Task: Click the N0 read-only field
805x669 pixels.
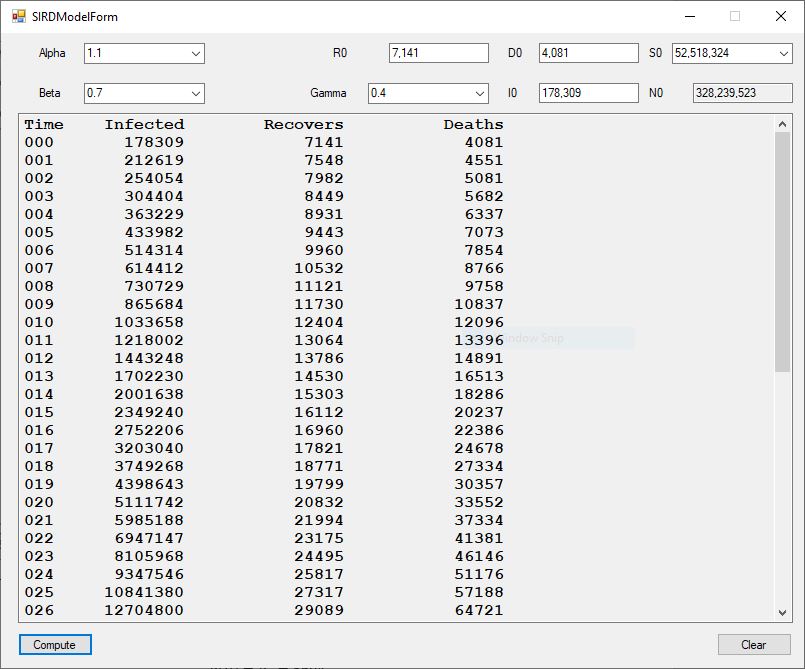Action: (x=742, y=93)
